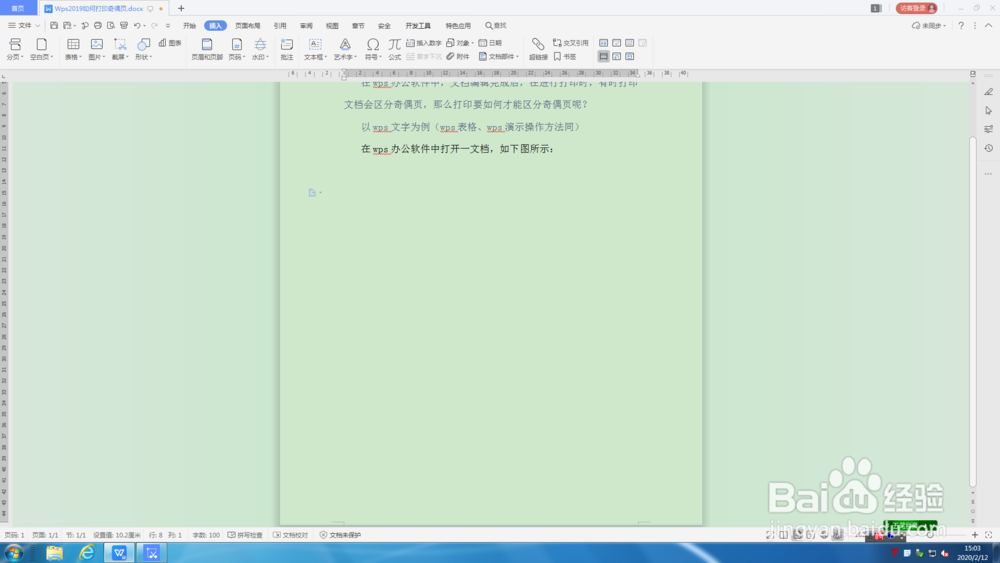Open File Explorer from taskbar
The image size is (1000, 563).
[x=54, y=553]
